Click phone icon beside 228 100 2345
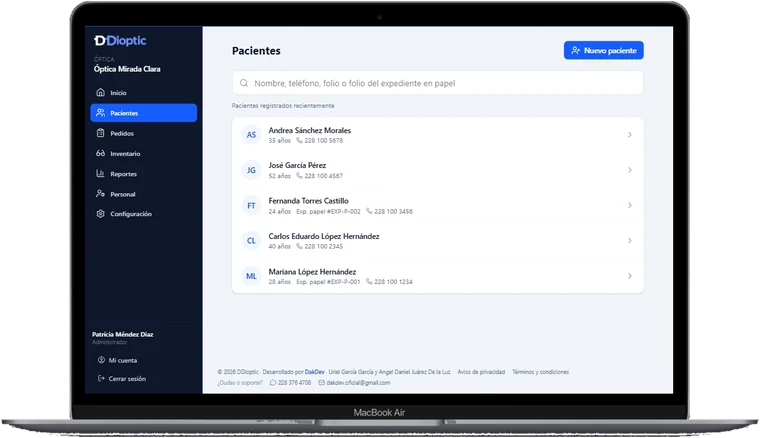The image size is (760, 438). (x=300, y=246)
